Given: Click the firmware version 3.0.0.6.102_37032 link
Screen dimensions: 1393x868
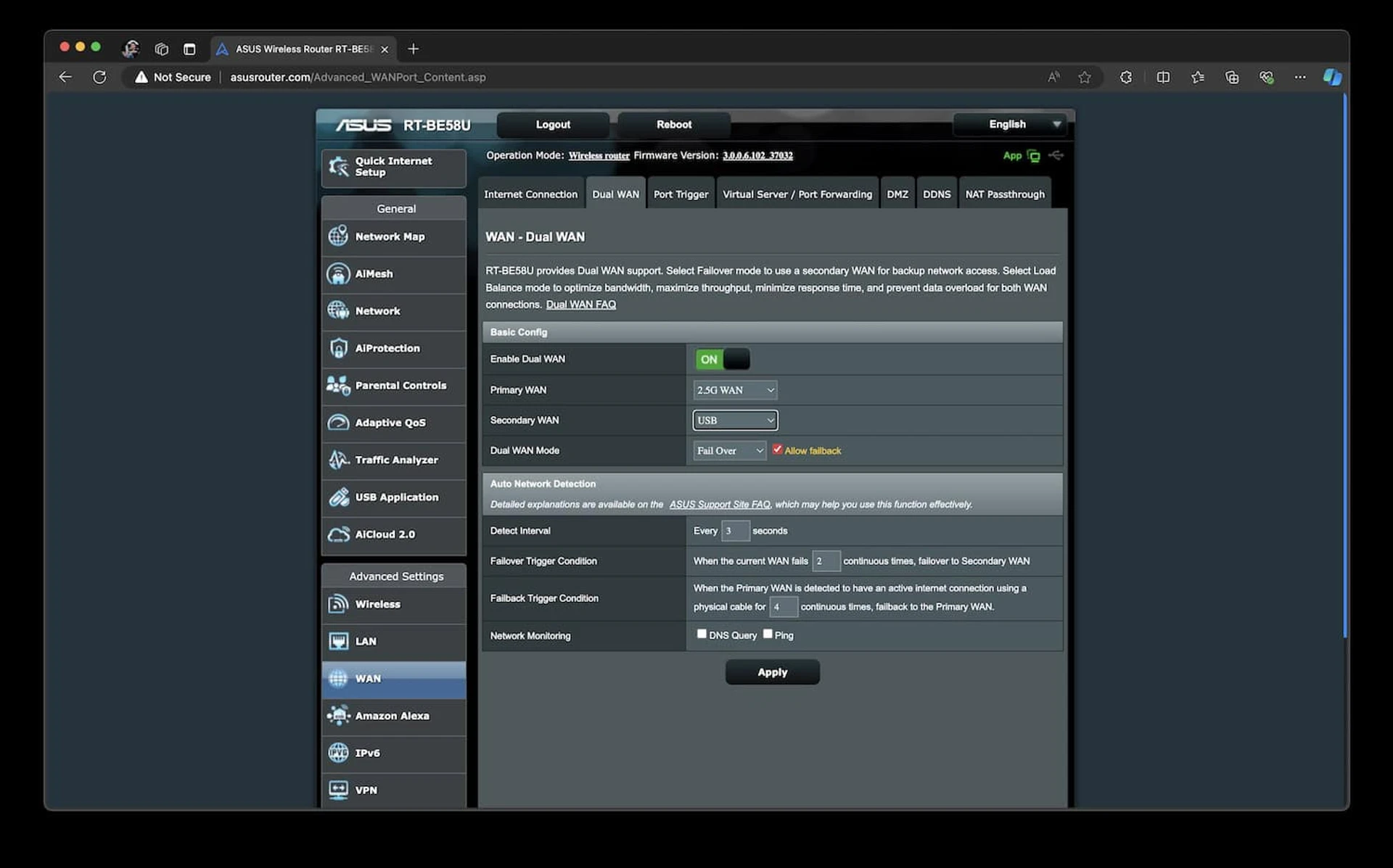Looking at the screenshot, I should (x=757, y=156).
